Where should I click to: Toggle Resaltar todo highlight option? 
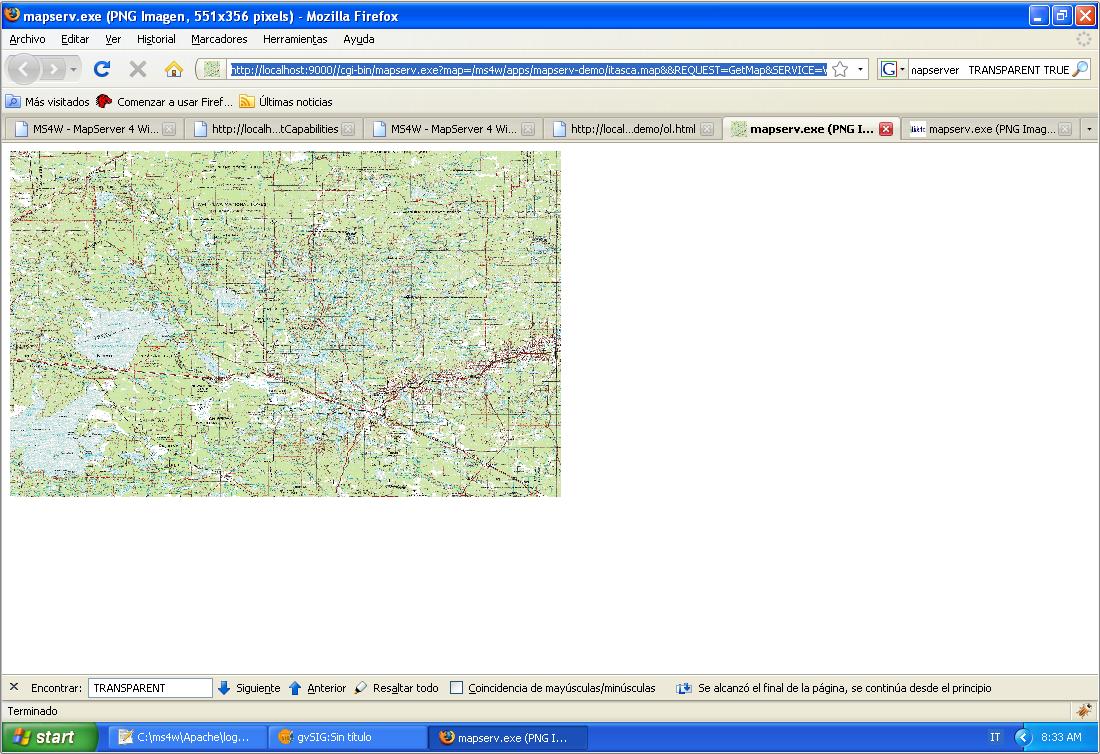pyautogui.click(x=396, y=688)
